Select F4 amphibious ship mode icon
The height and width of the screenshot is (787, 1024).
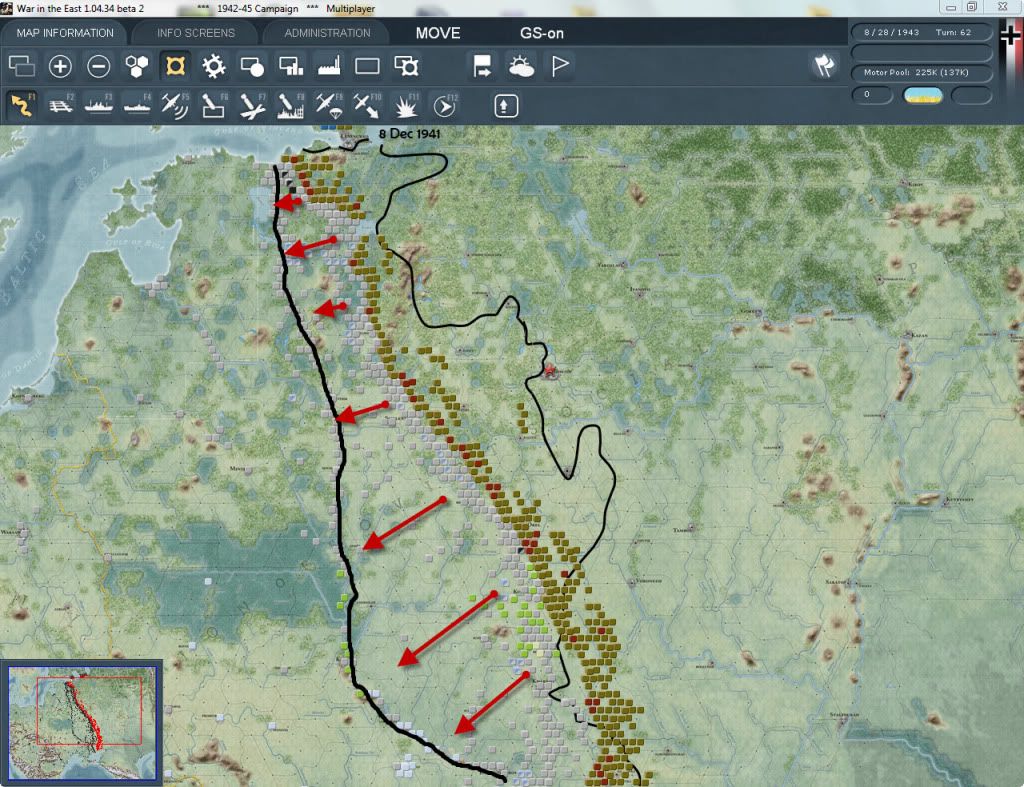tap(136, 106)
